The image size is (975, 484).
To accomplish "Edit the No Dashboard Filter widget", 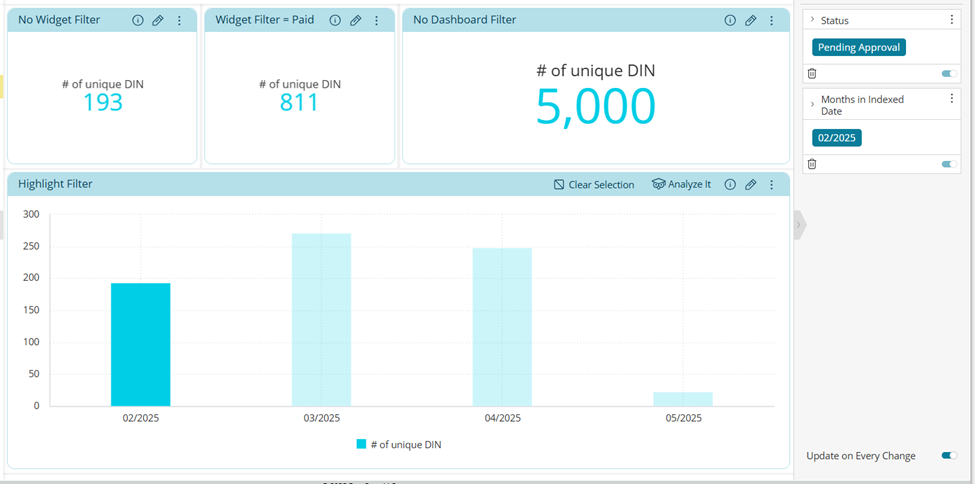I will coord(751,21).
